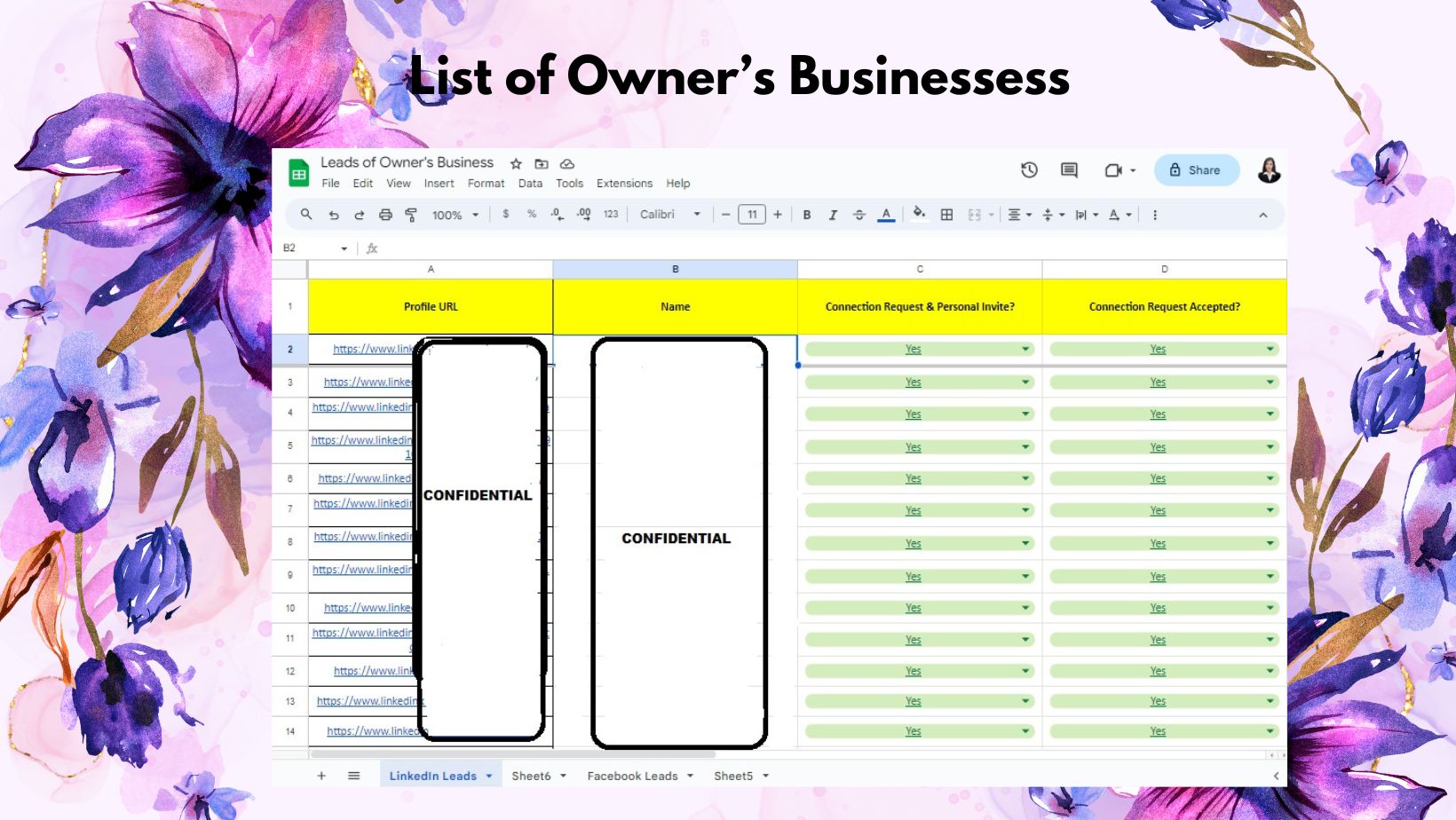Image resolution: width=1456 pixels, height=820 pixels.
Task: Open the Extensions menu
Action: tap(624, 184)
